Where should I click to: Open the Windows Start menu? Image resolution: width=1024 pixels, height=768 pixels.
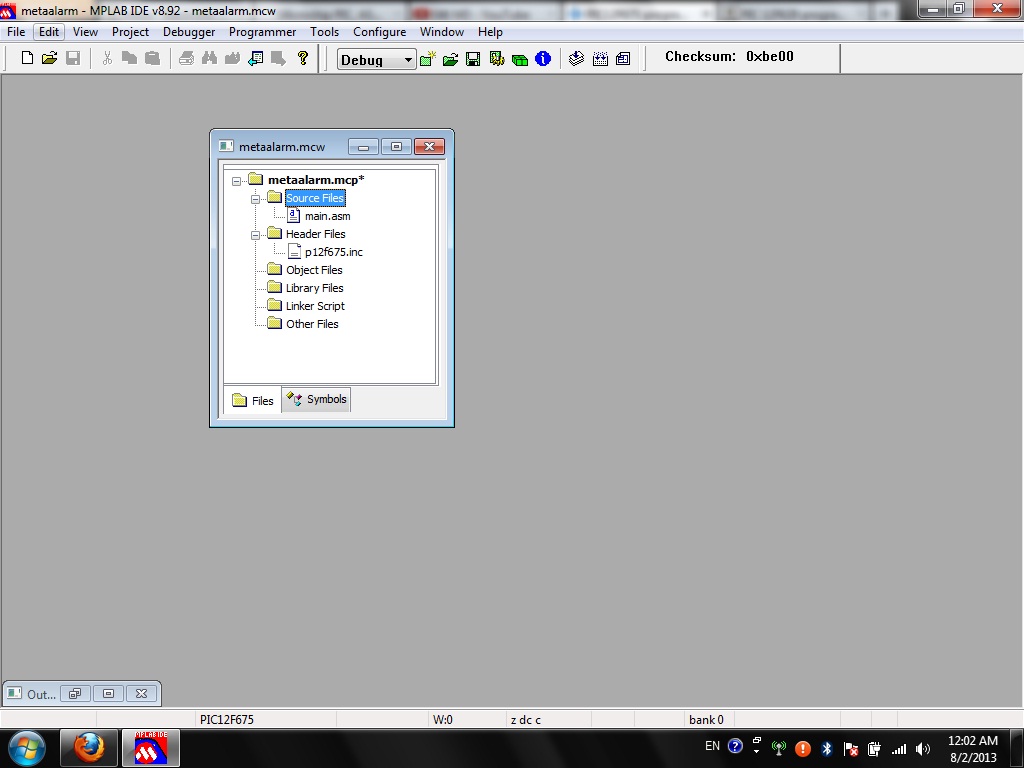point(27,748)
